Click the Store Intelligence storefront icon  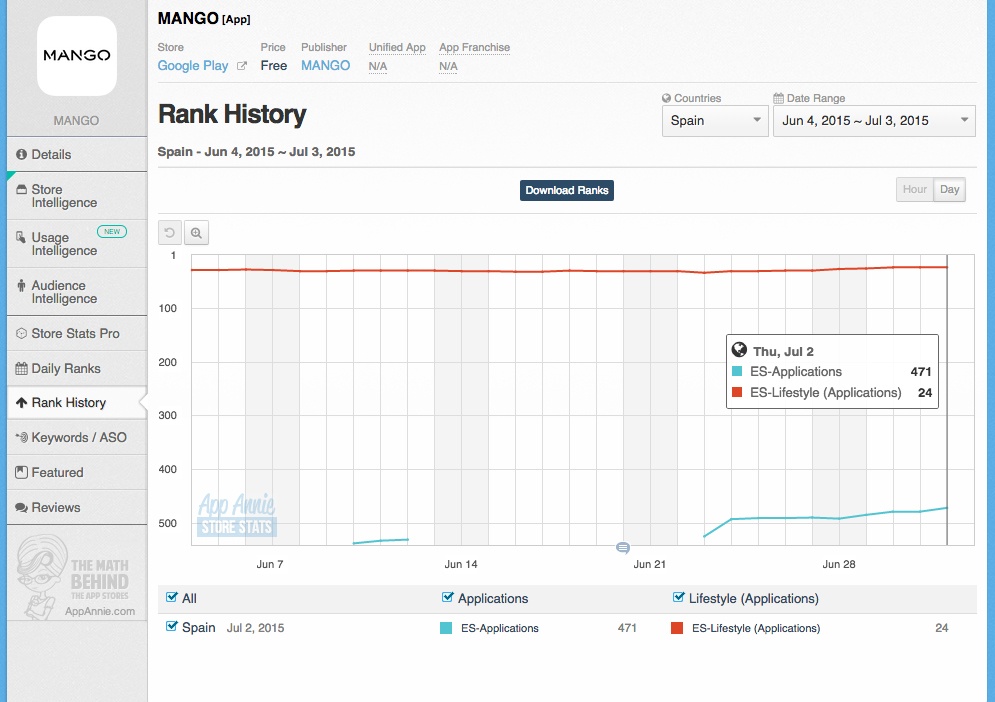click(x=22, y=189)
